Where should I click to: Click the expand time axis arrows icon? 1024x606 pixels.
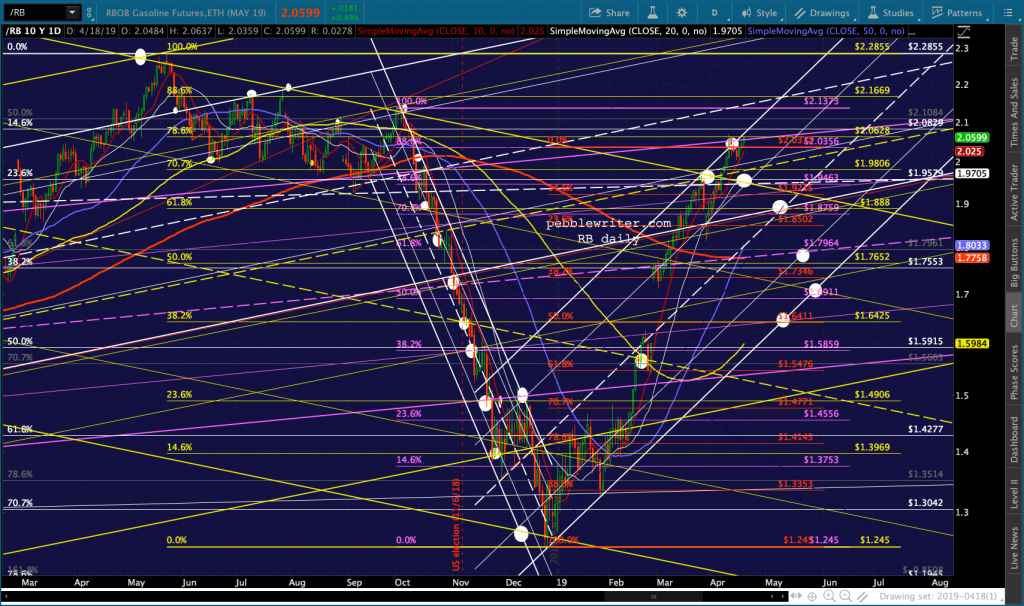pos(796,596)
